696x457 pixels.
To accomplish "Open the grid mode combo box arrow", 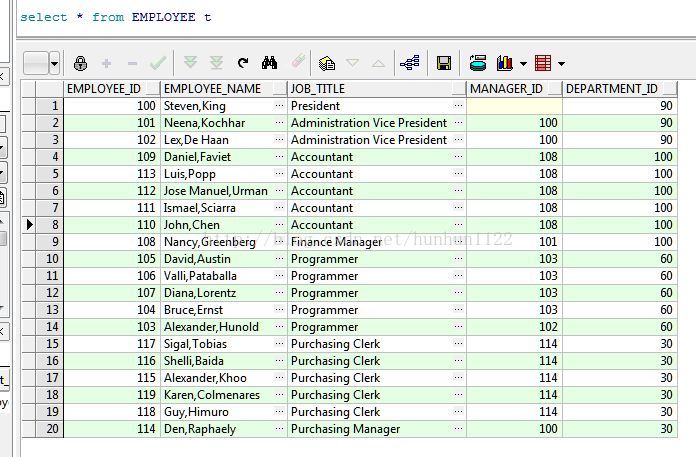I will pyautogui.click(x=54, y=63).
